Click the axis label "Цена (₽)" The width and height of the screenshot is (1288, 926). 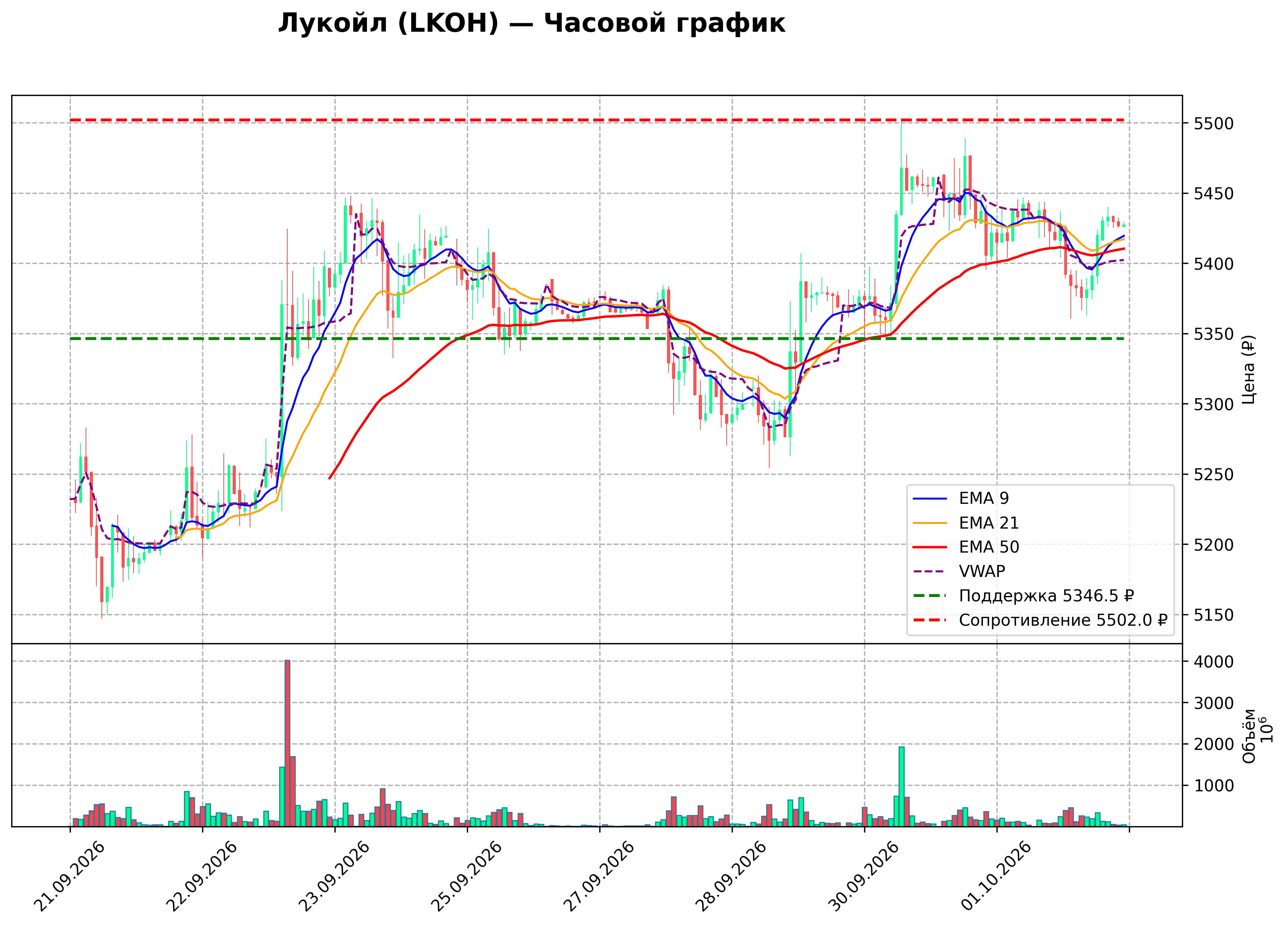pos(1249,370)
